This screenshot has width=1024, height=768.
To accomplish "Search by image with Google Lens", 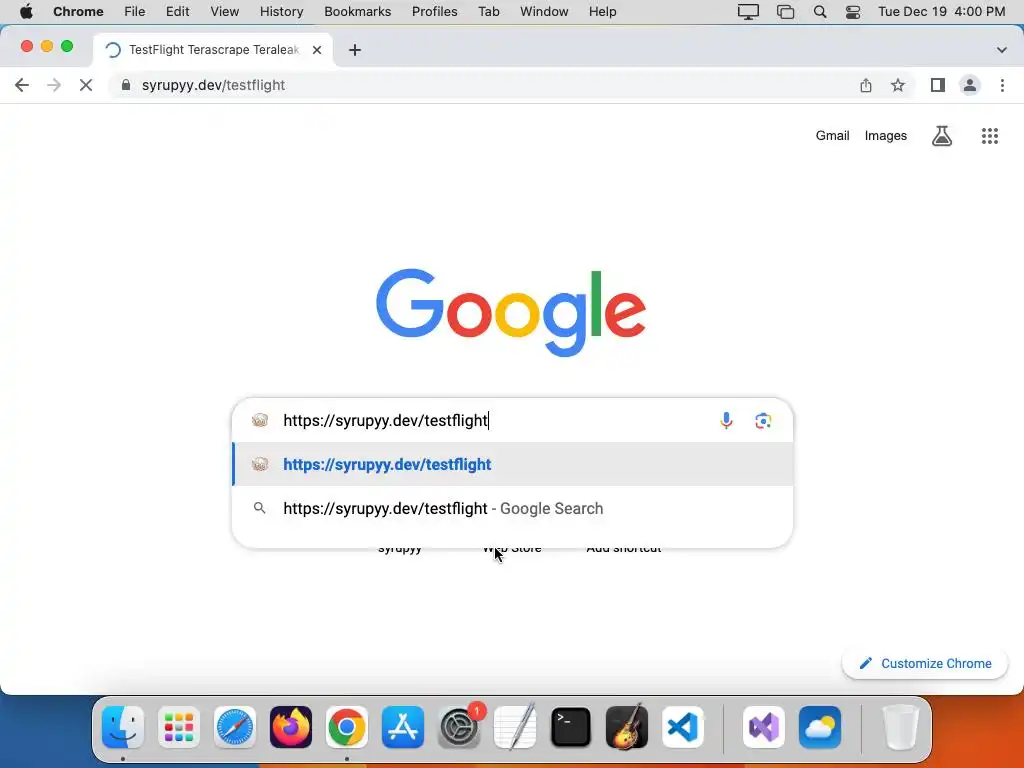I will click(763, 421).
